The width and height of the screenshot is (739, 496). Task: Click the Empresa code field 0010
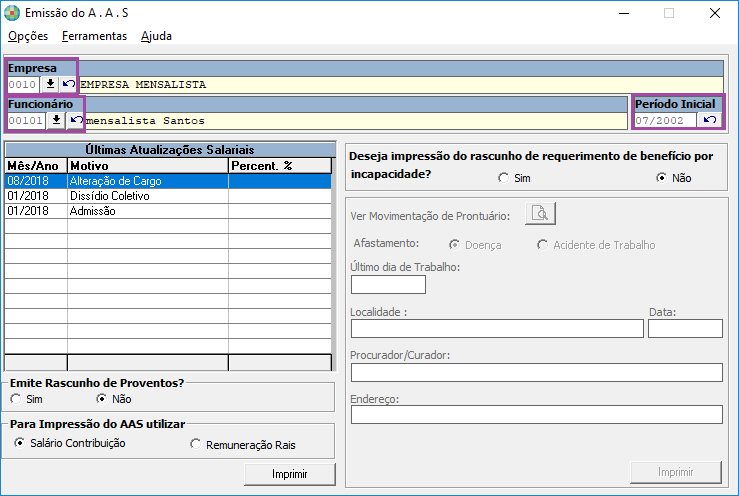(23, 85)
